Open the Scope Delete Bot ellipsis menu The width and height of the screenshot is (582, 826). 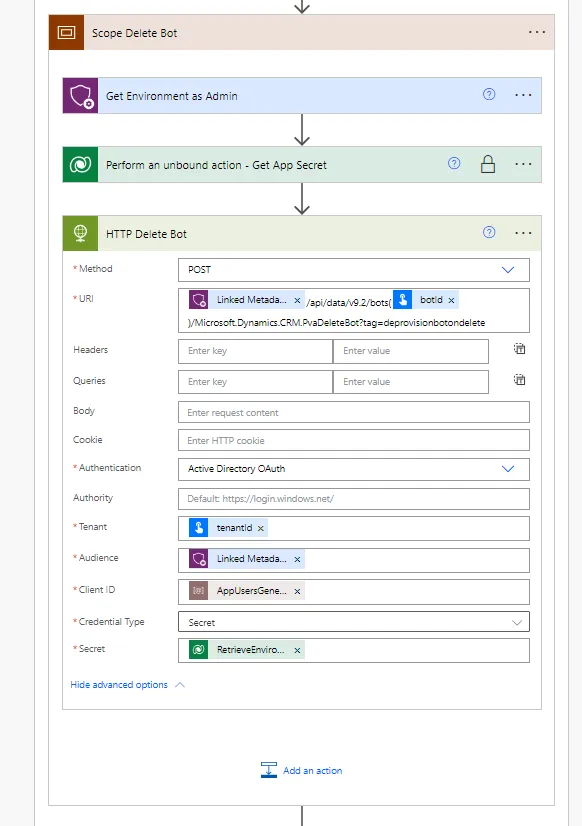pos(537,32)
